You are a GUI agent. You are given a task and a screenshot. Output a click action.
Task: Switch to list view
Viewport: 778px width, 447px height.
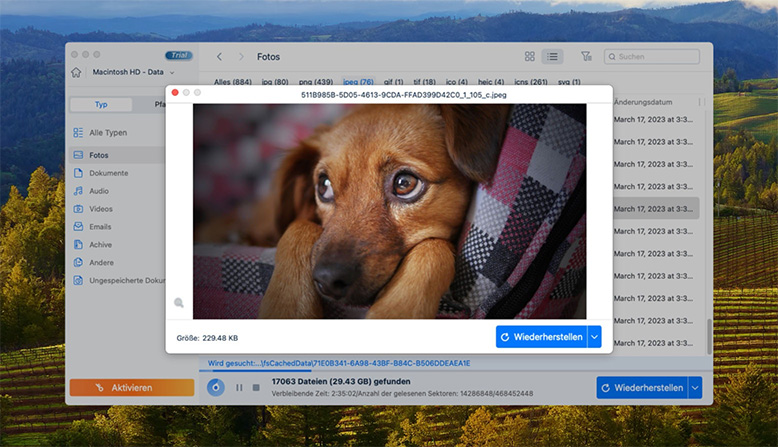tap(552, 57)
